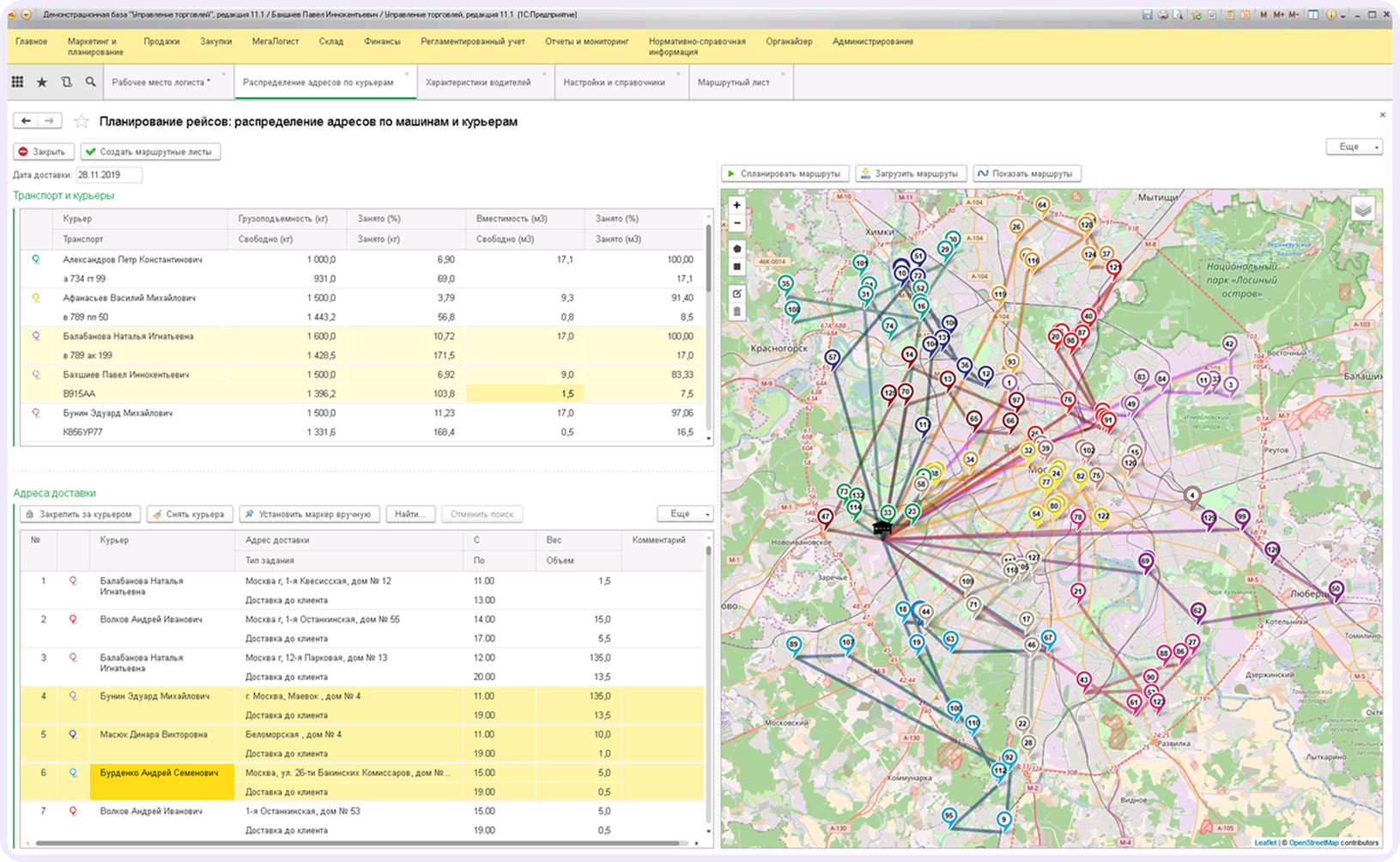Click the Найти... button

click(x=410, y=514)
